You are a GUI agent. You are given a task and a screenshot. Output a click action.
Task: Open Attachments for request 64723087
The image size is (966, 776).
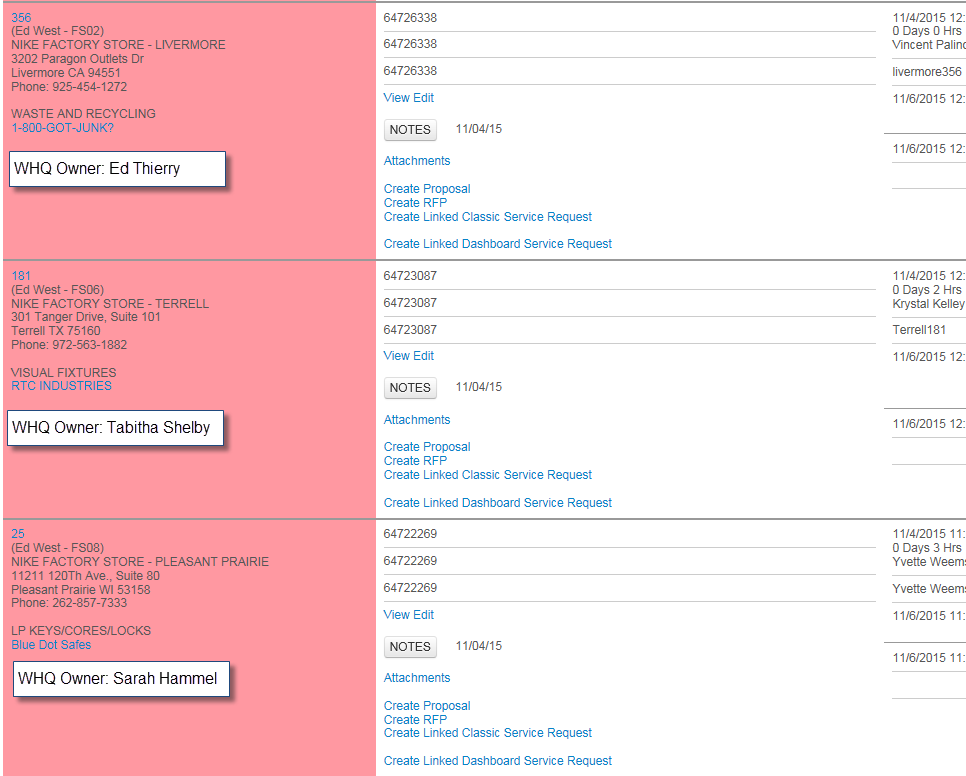417,420
